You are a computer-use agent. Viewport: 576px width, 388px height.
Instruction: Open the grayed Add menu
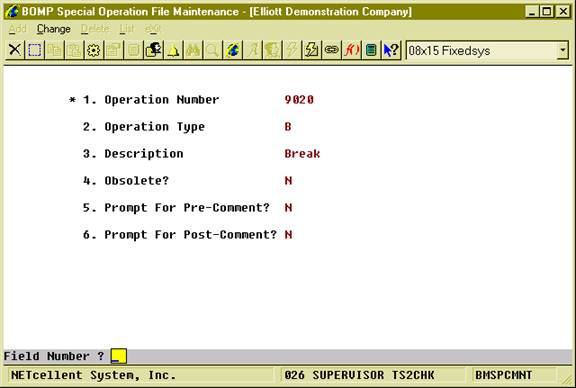click(17, 29)
